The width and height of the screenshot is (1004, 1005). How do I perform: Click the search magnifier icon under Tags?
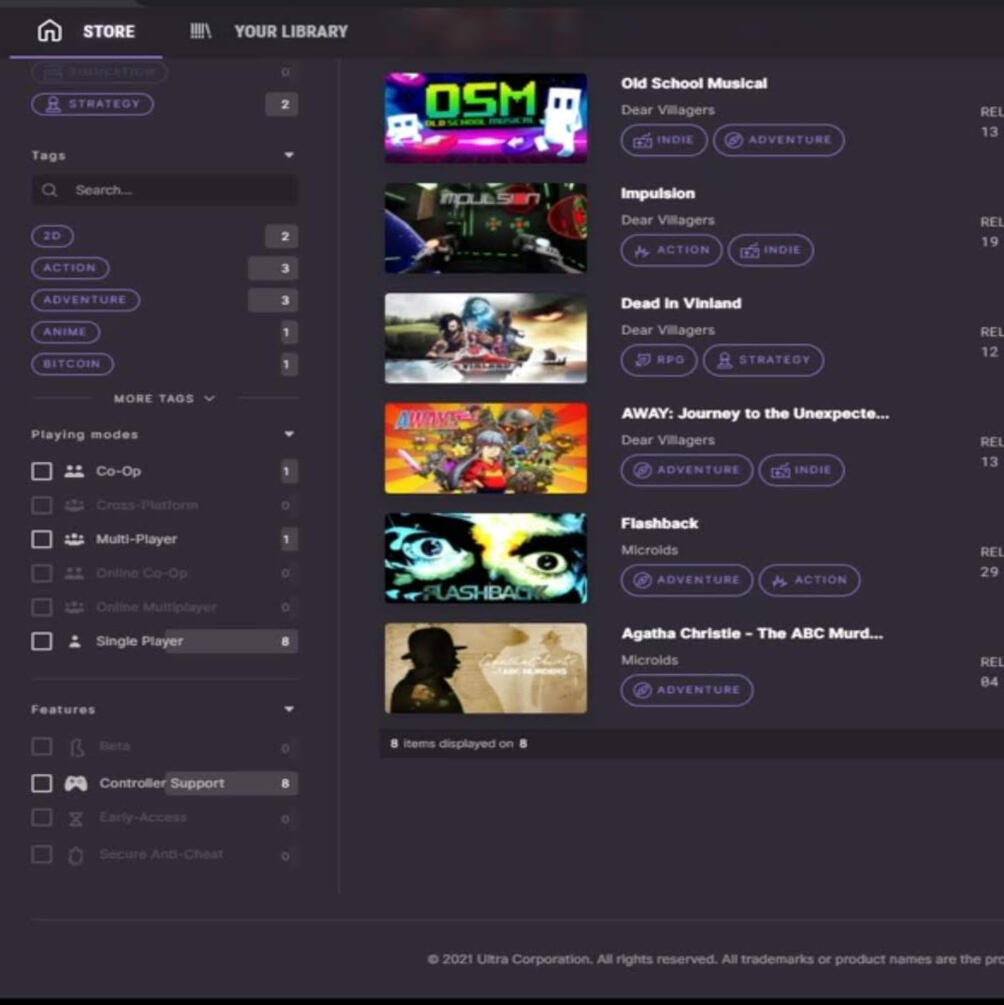pos(50,190)
